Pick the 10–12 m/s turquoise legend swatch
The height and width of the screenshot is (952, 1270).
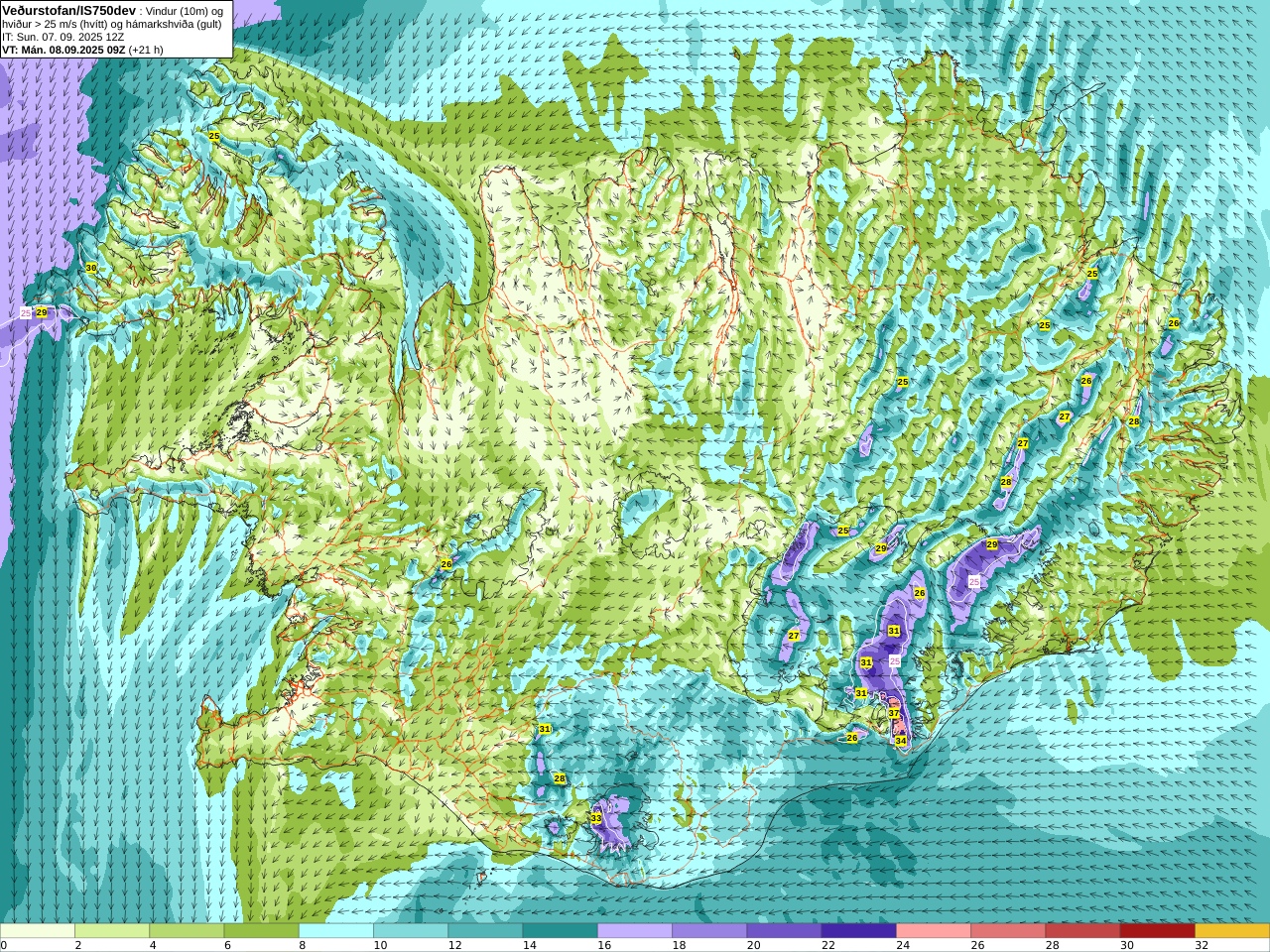(x=411, y=931)
